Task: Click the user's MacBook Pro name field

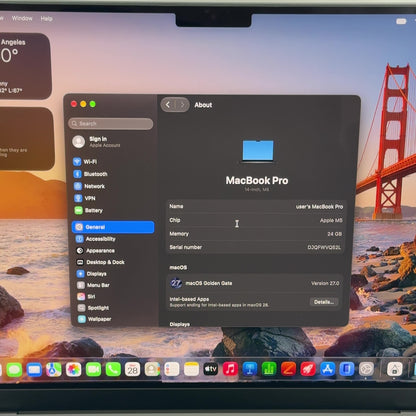Action: (x=256, y=207)
